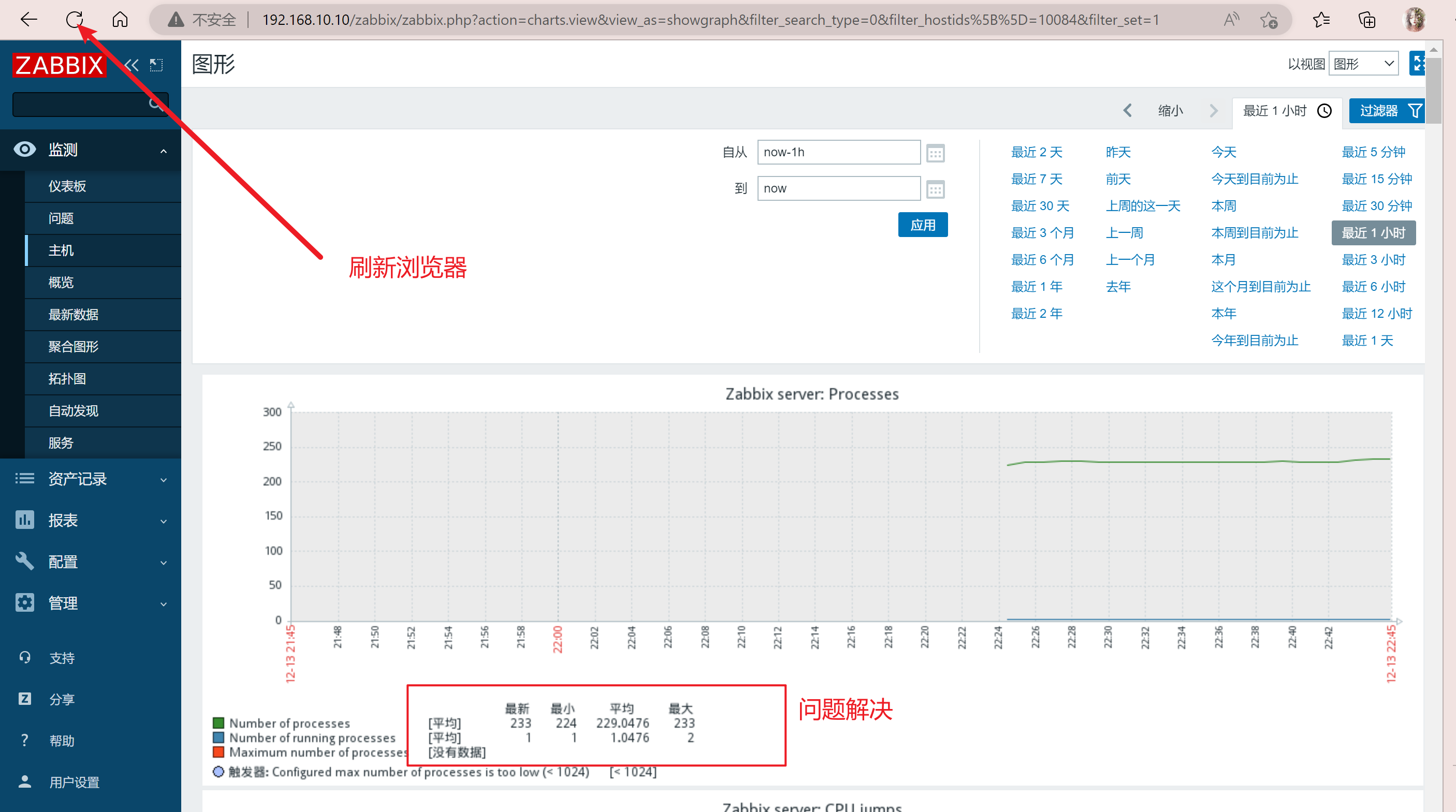Open the 支持 support page

(x=62, y=658)
